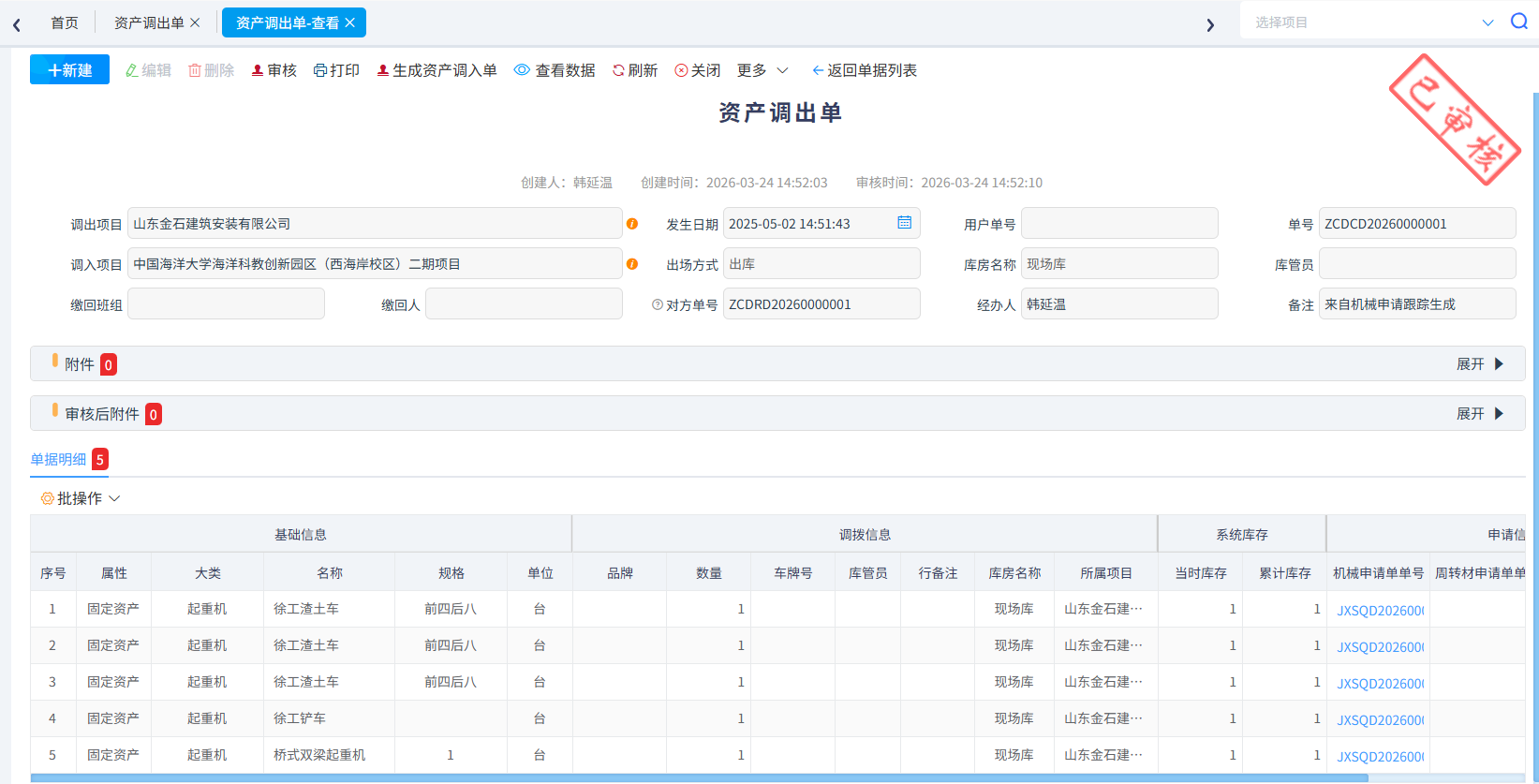Open the 更多 dropdown menu

(762, 70)
